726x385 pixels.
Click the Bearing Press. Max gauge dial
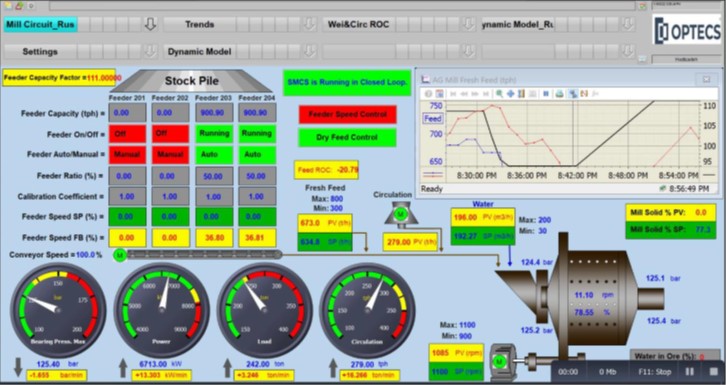click(58, 310)
